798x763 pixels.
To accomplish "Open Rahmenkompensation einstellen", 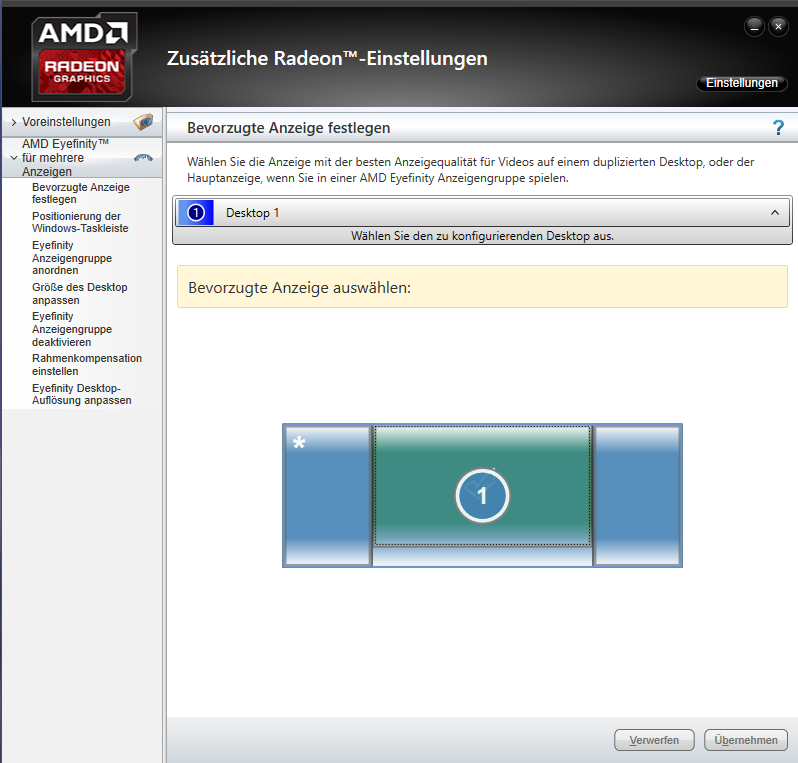I will [87, 365].
